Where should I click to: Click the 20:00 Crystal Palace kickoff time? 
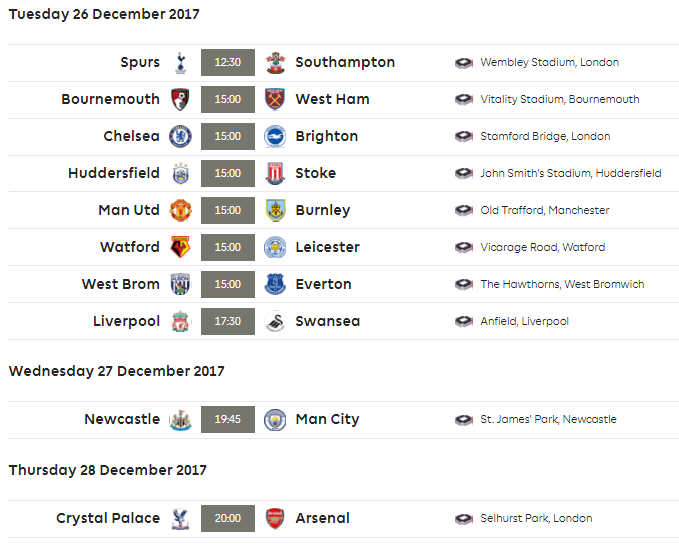pos(228,518)
